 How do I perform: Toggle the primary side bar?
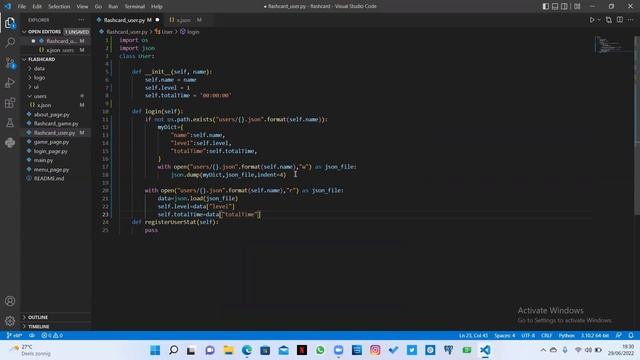546,6
